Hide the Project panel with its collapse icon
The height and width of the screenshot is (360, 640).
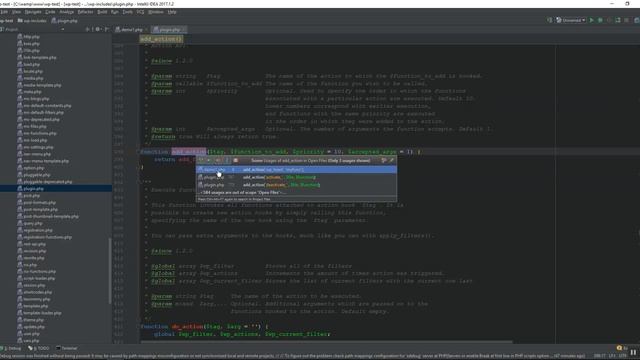pyautogui.click(x=107, y=29)
